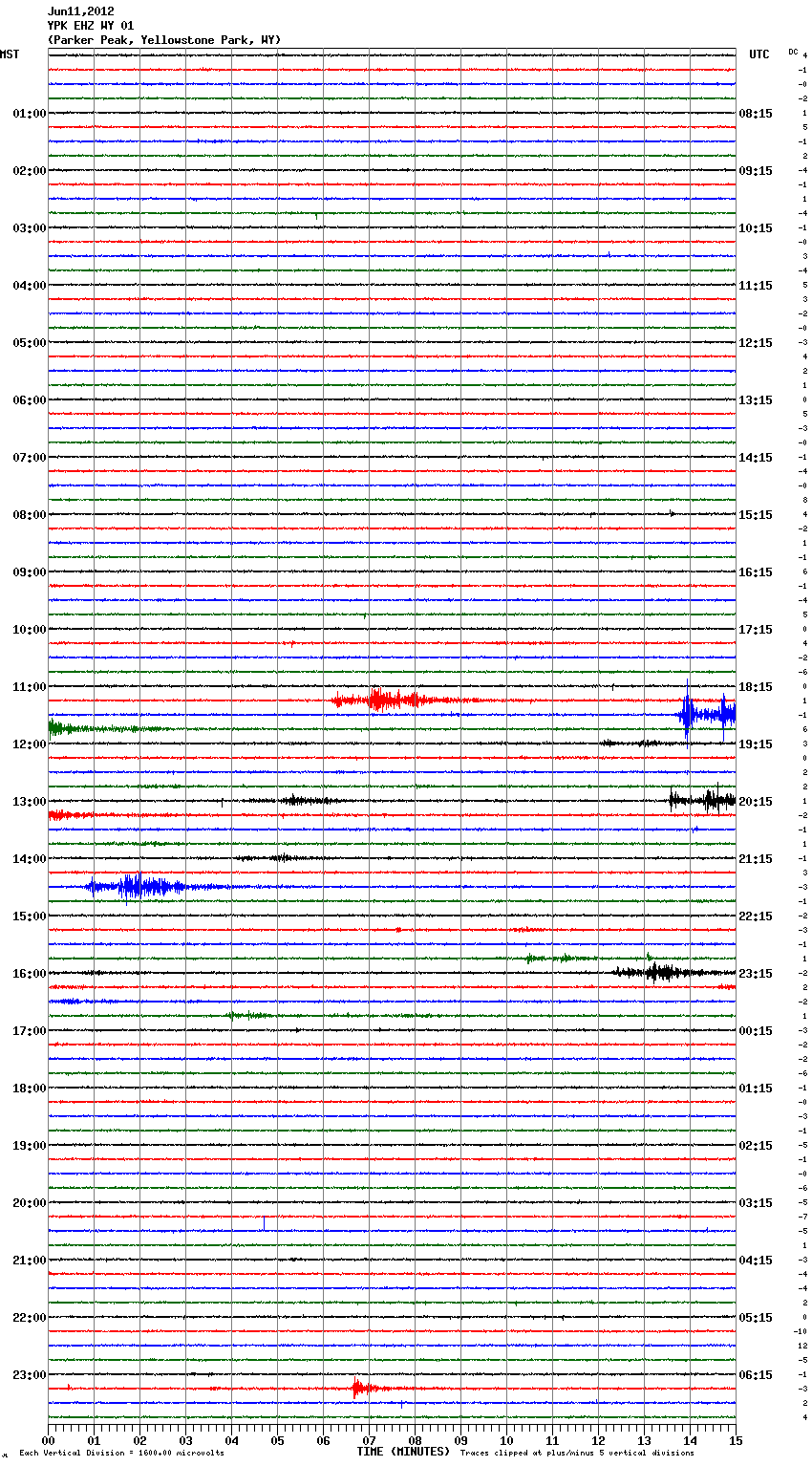The image size is (812, 1466).
Task: Select the 13:00 MST time label
Action: click(29, 802)
